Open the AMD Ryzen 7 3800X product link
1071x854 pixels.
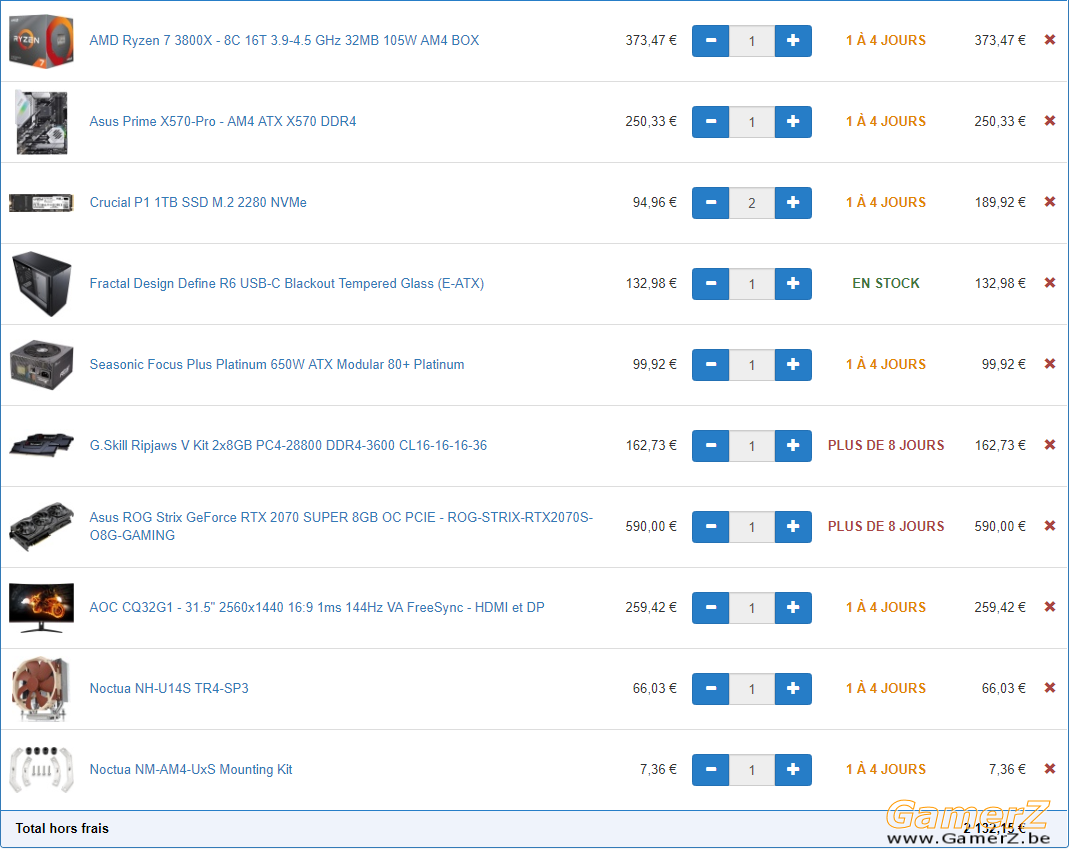tap(284, 40)
